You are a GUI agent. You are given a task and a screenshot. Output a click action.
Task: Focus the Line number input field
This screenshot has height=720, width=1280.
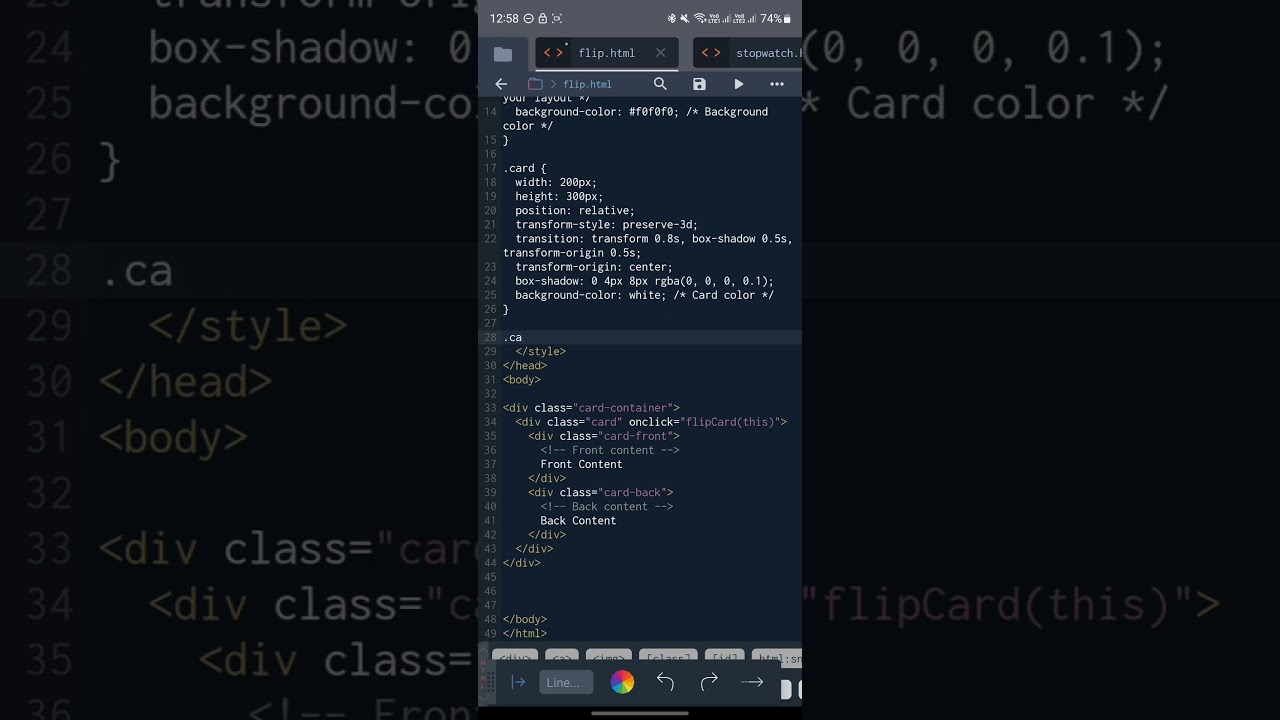pyautogui.click(x=566, y=682)
